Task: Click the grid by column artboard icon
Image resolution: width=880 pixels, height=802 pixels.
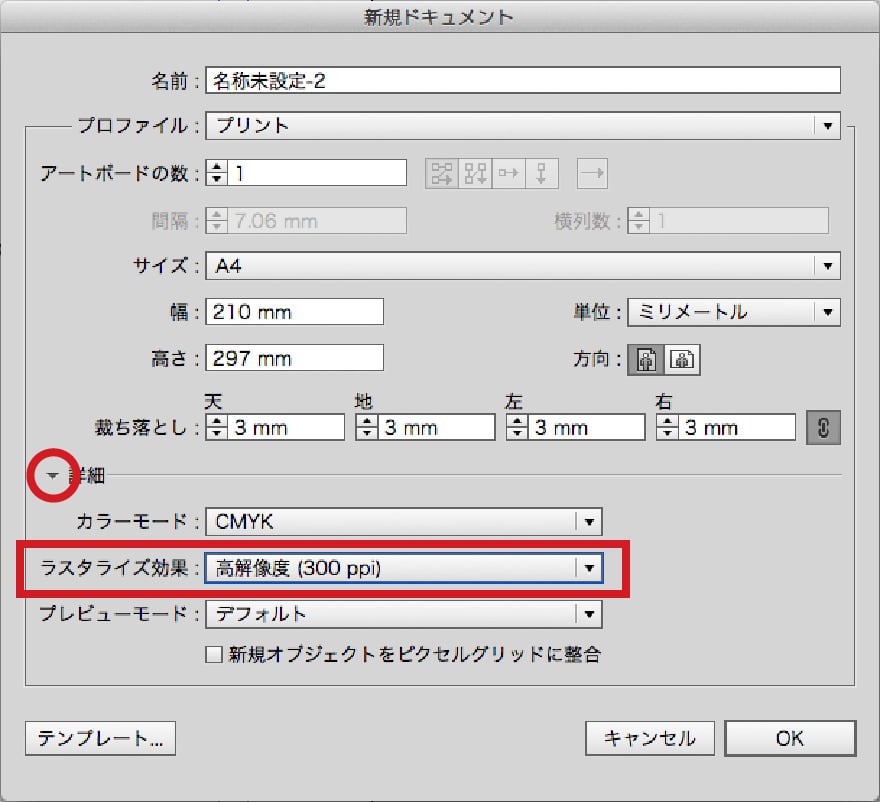Action: (475, 173)
